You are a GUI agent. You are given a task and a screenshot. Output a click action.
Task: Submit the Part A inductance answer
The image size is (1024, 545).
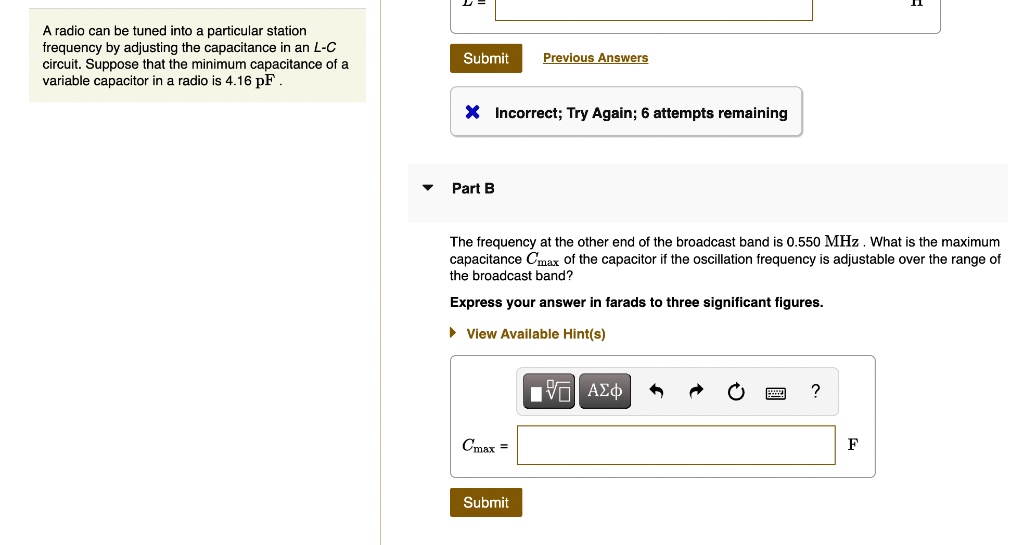click(x=486, y=58)
